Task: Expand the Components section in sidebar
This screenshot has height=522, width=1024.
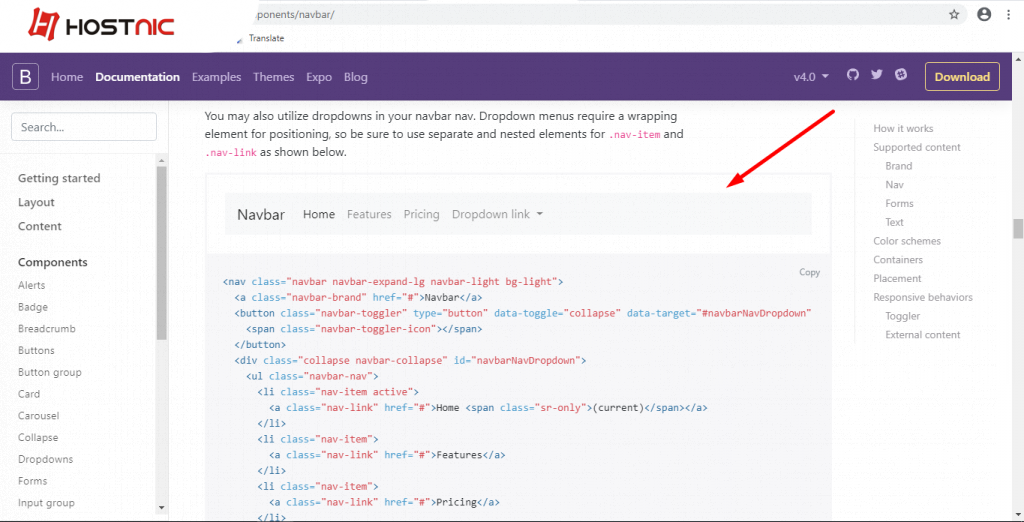Action: [x=53, y=262]
